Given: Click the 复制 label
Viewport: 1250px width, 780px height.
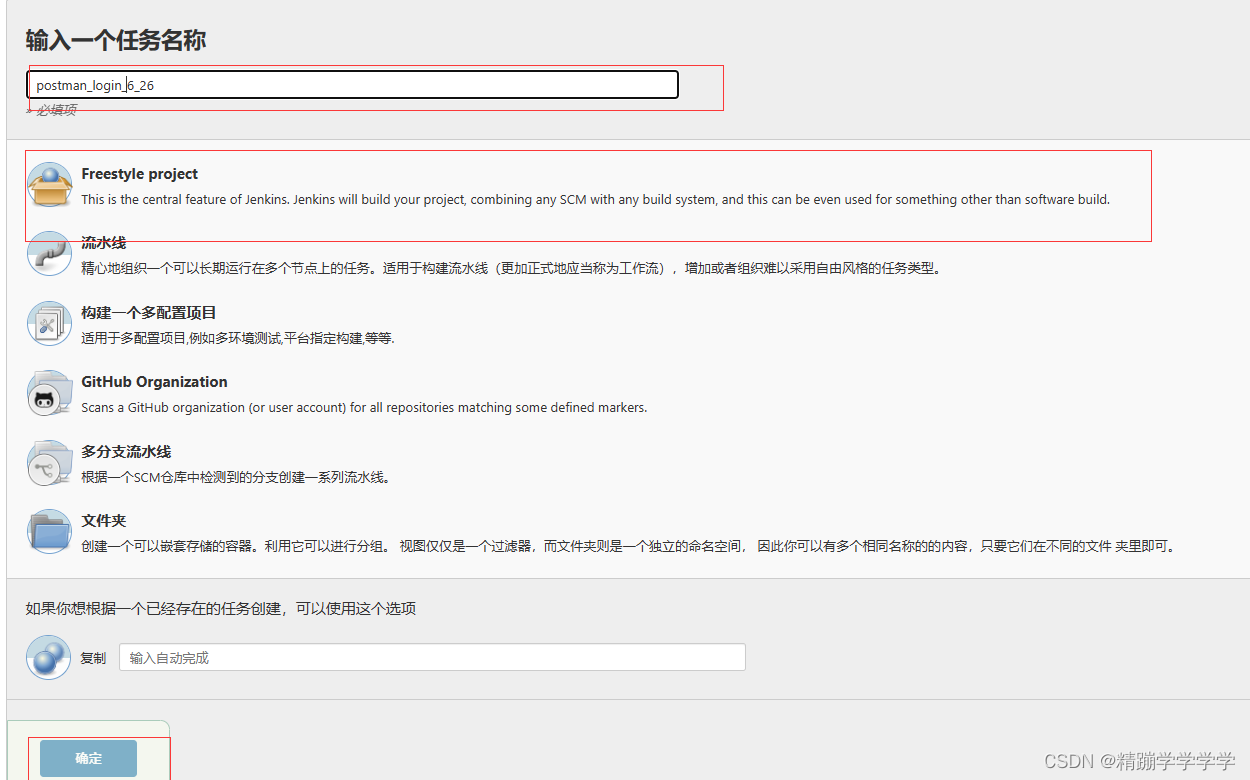Looking at the screenshot, I should 93,658.
